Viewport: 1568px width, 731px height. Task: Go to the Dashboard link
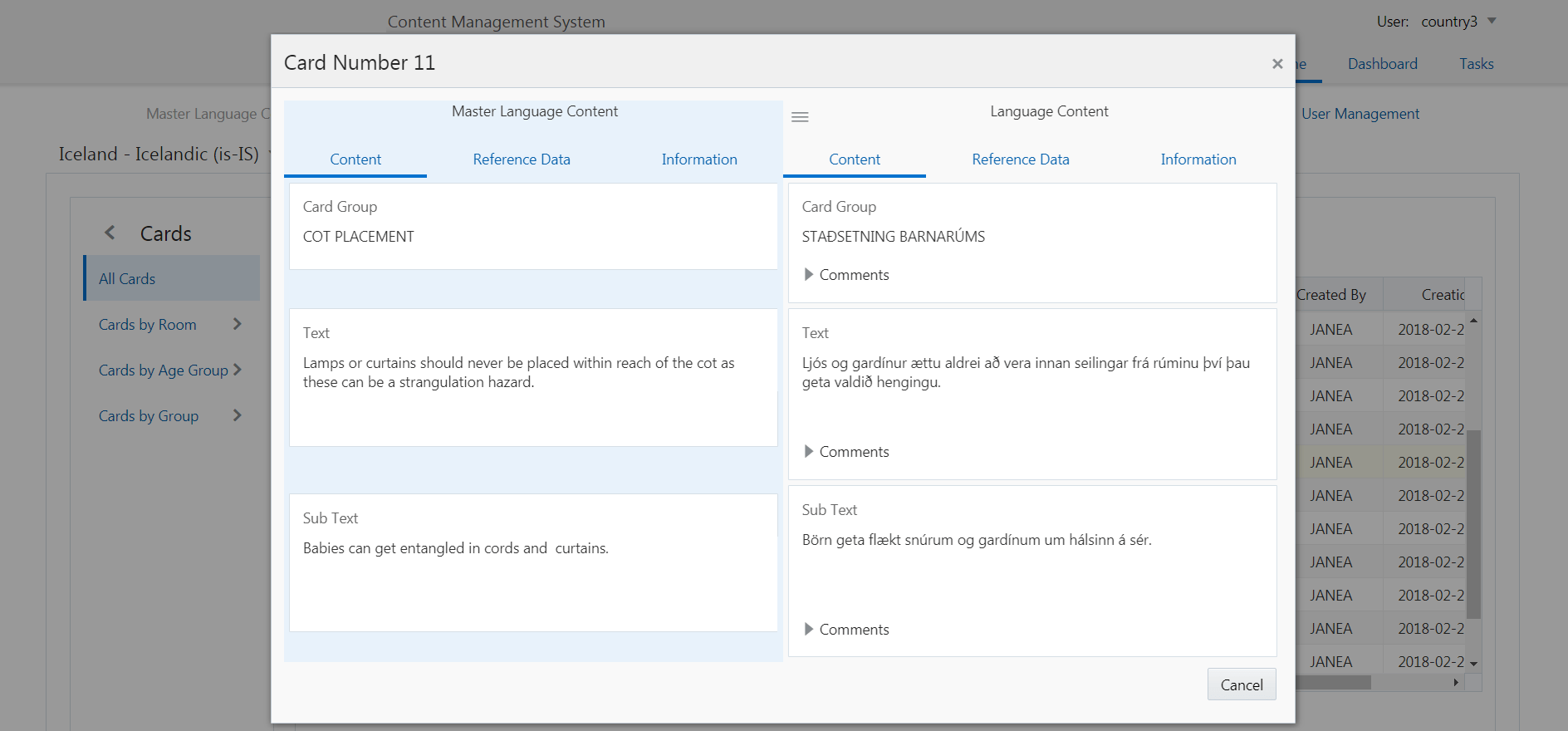click(1382, 64)
